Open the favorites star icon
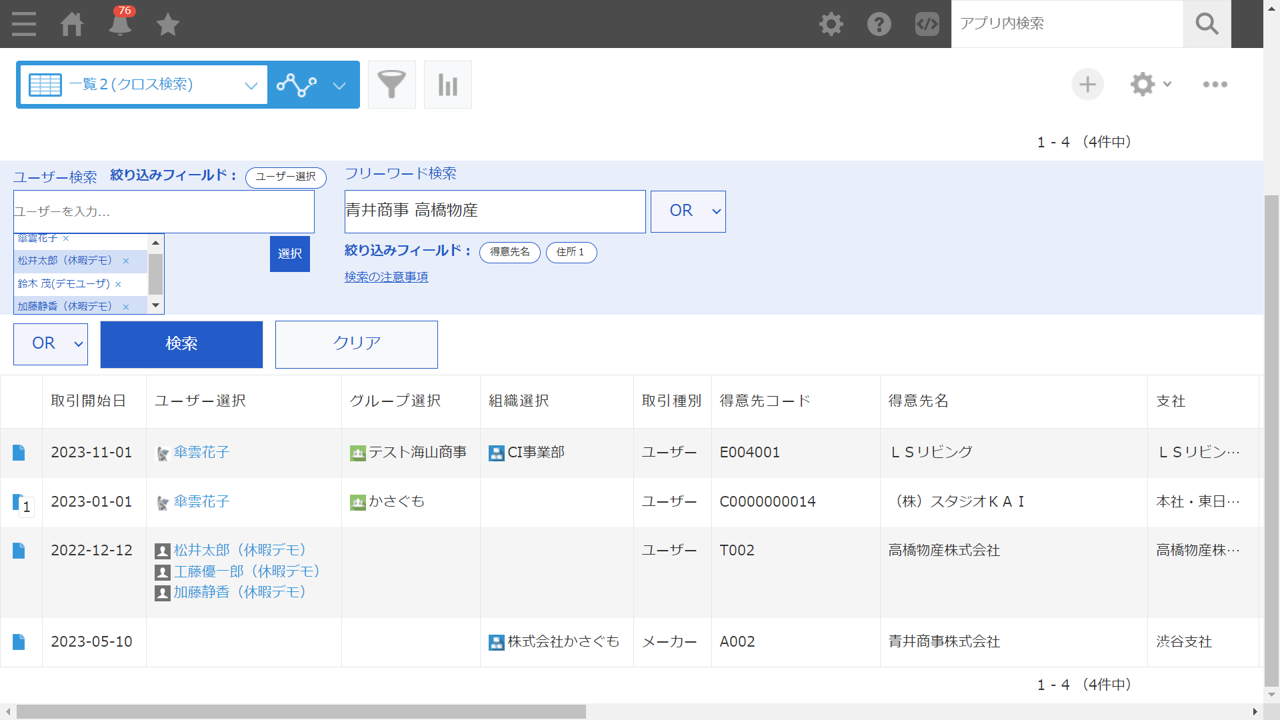 coord(168,24)
